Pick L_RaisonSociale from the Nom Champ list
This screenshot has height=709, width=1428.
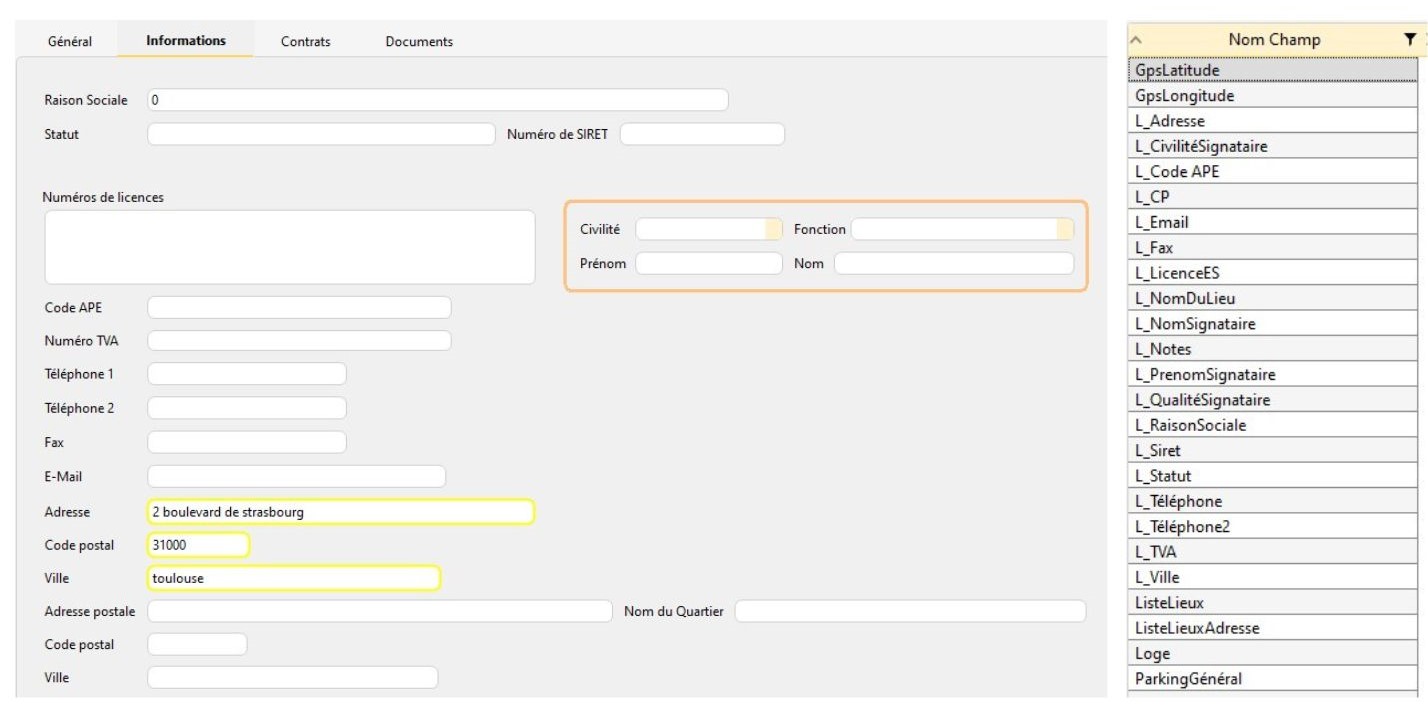1270,425
